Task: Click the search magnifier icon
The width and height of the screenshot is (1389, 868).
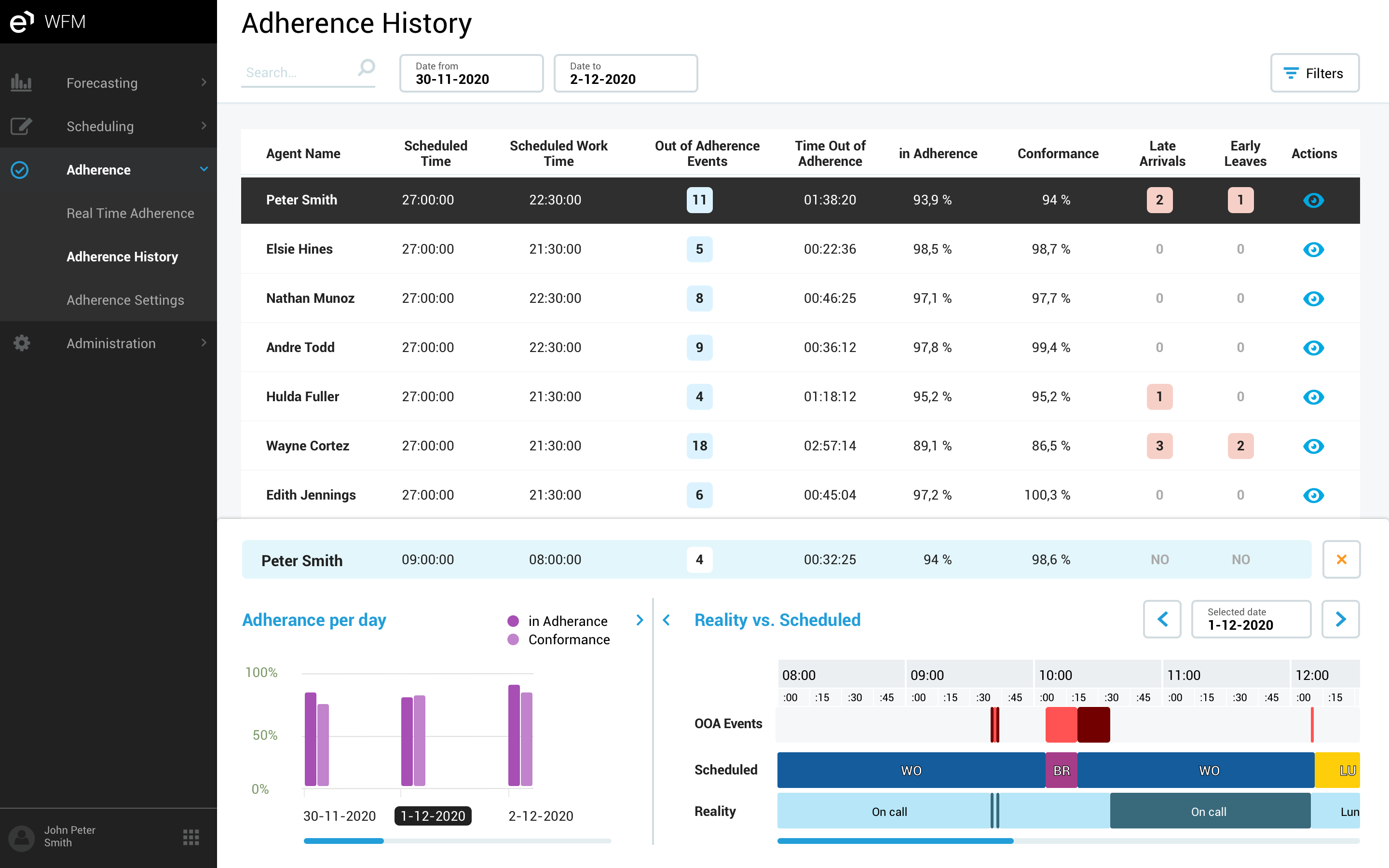Action: click(x=366, y=68)
